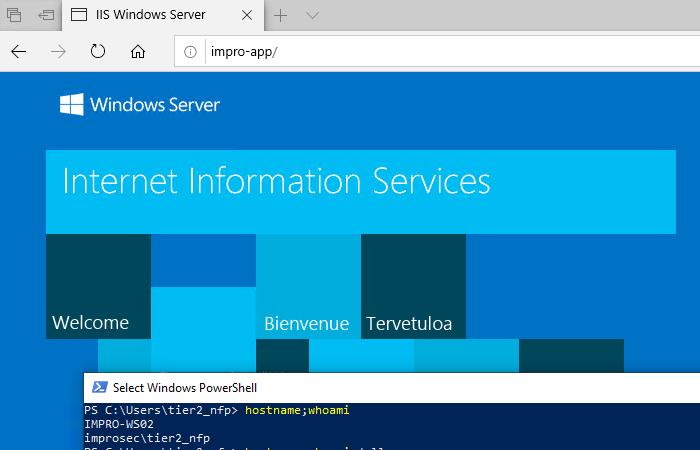Go to the browser home page
This screenshot has width=700, height=450.
pyautogui.click(x=138, y=52)
